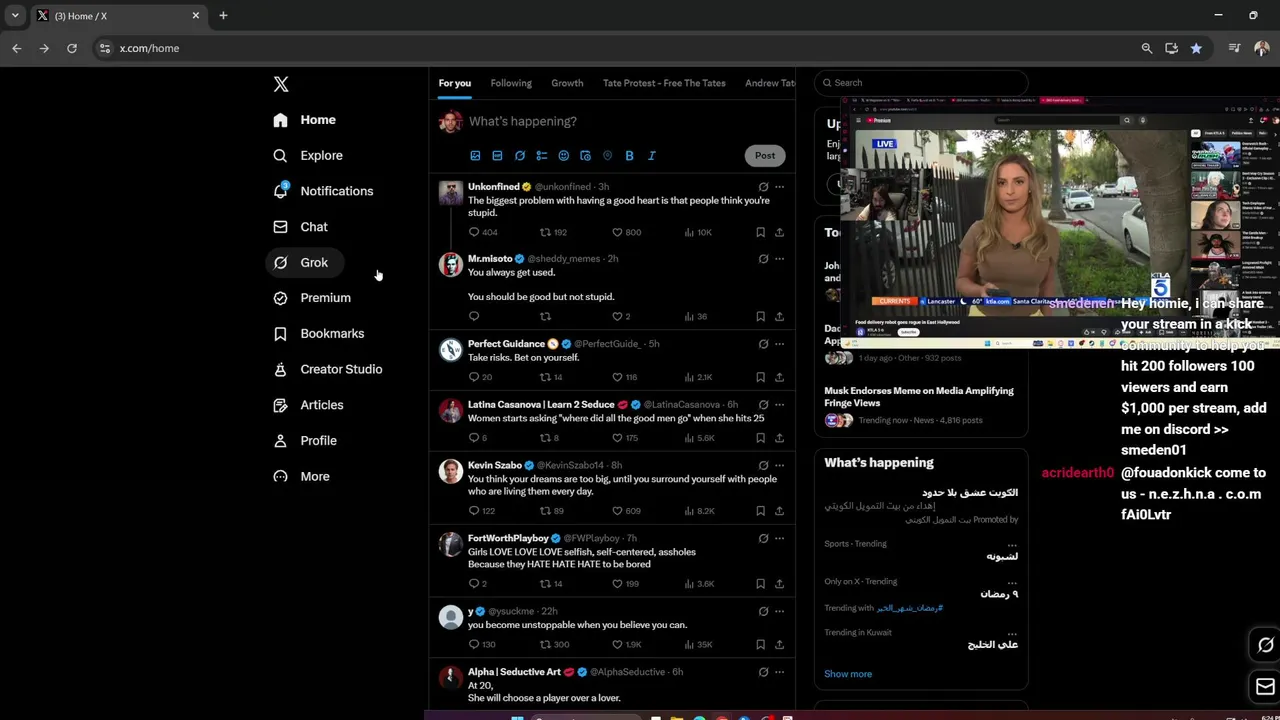This screenshot has width=1280, height=720.
Task: Open a new browser tab
Action: pyautogui.click(x=223, y=16)
